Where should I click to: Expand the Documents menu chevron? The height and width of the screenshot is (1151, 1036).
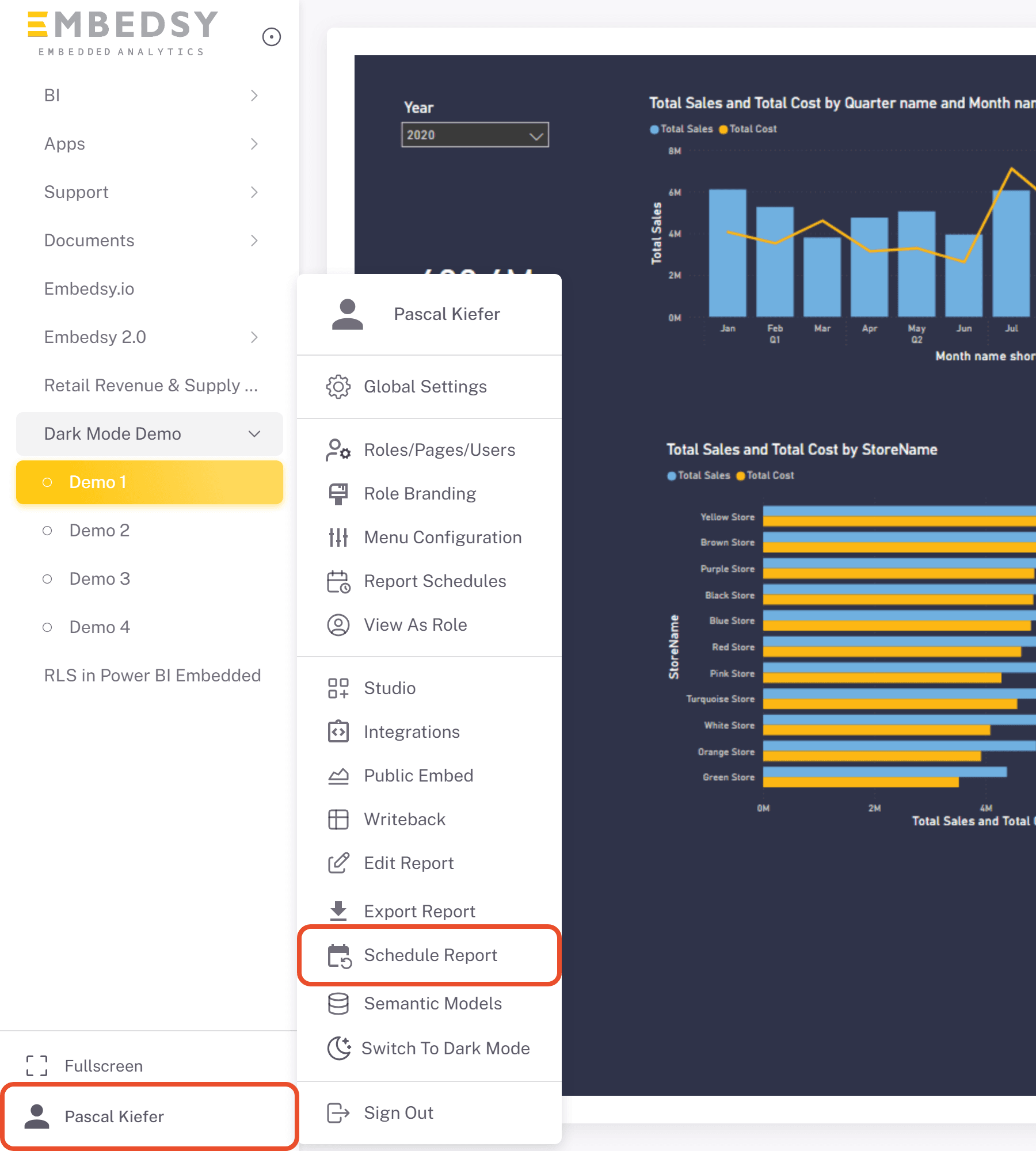point(254,241)
